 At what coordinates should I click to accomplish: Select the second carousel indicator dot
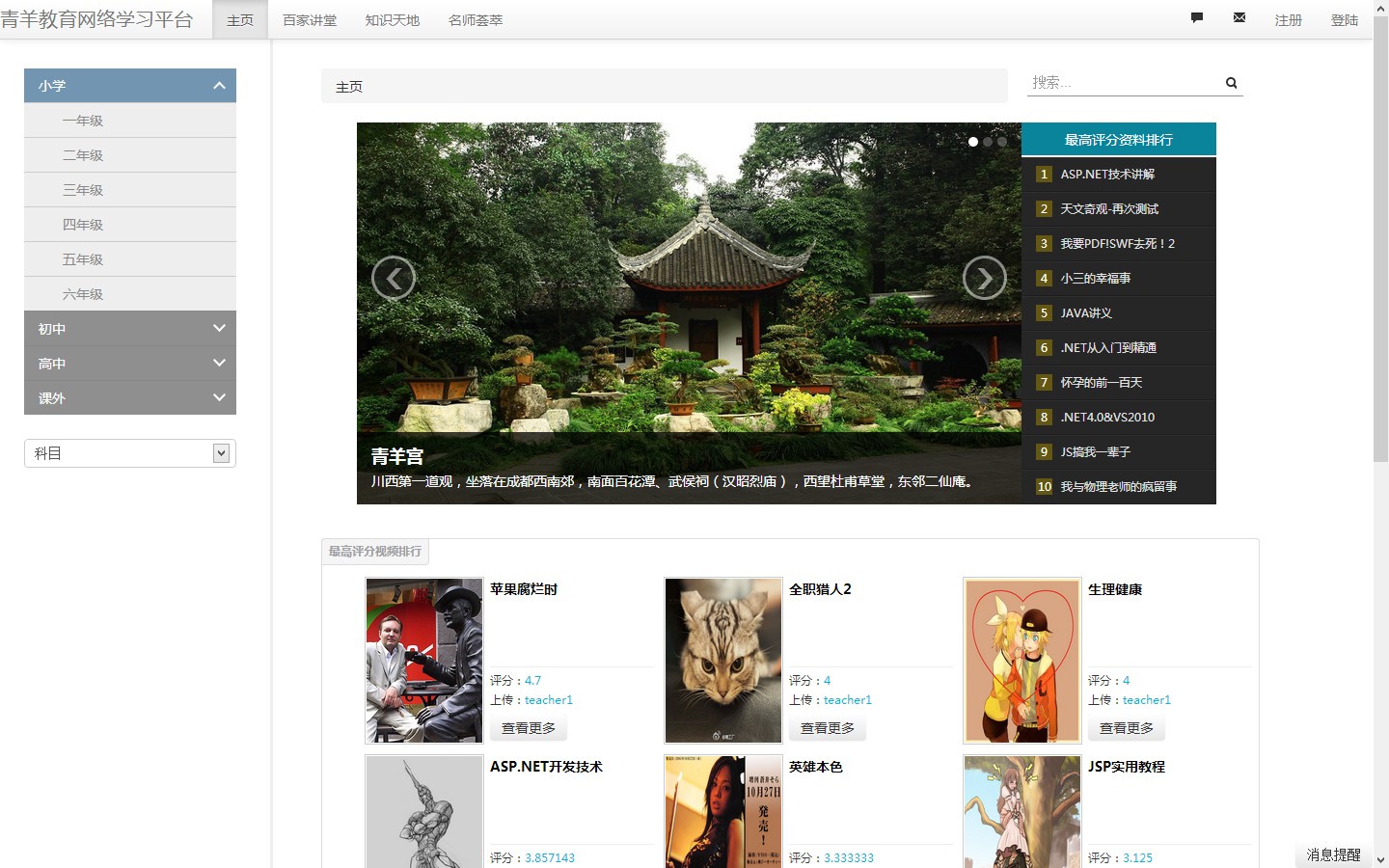coord(988,142)
